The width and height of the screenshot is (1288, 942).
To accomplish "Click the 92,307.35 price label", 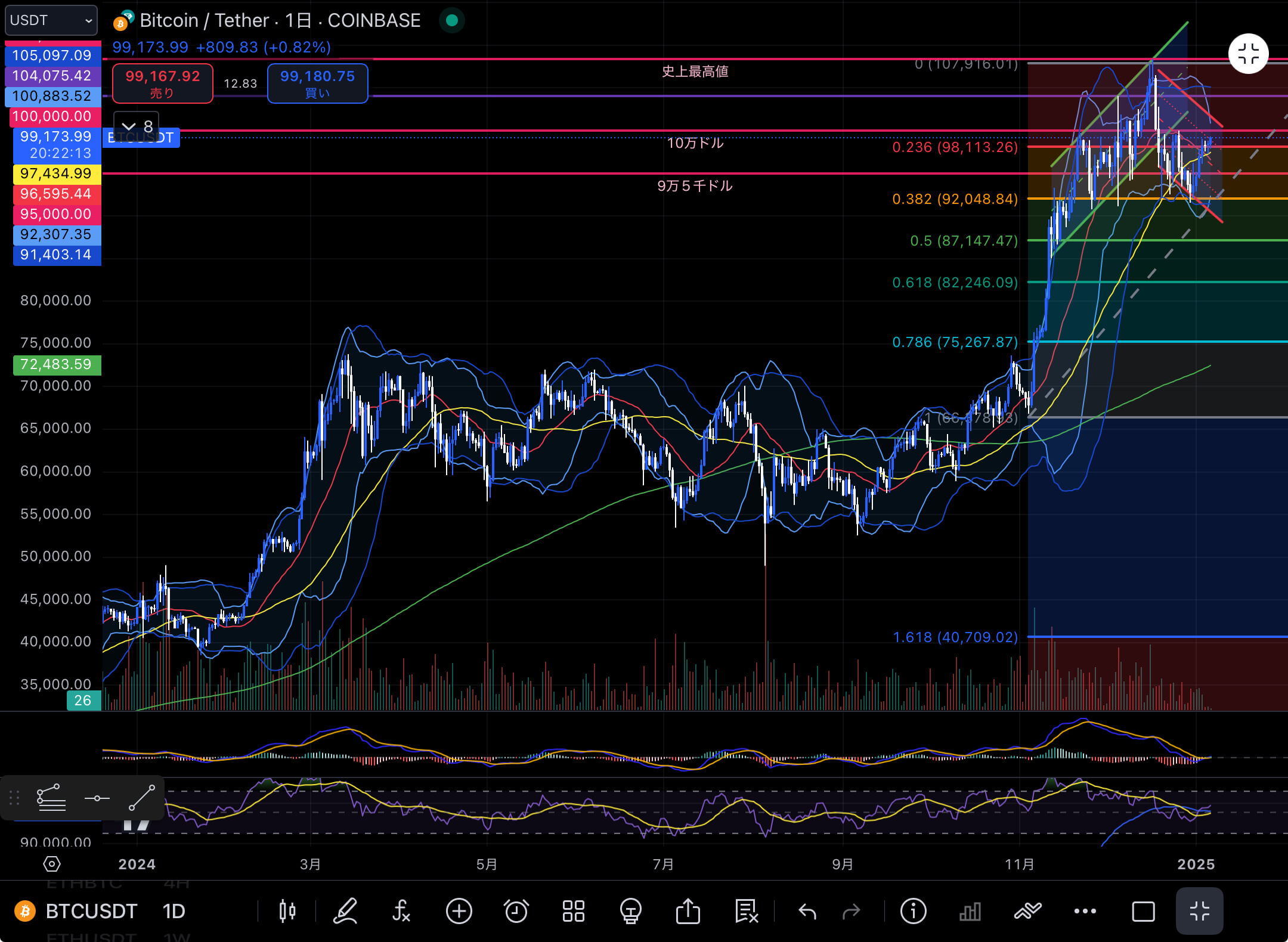I will point(57,234).
